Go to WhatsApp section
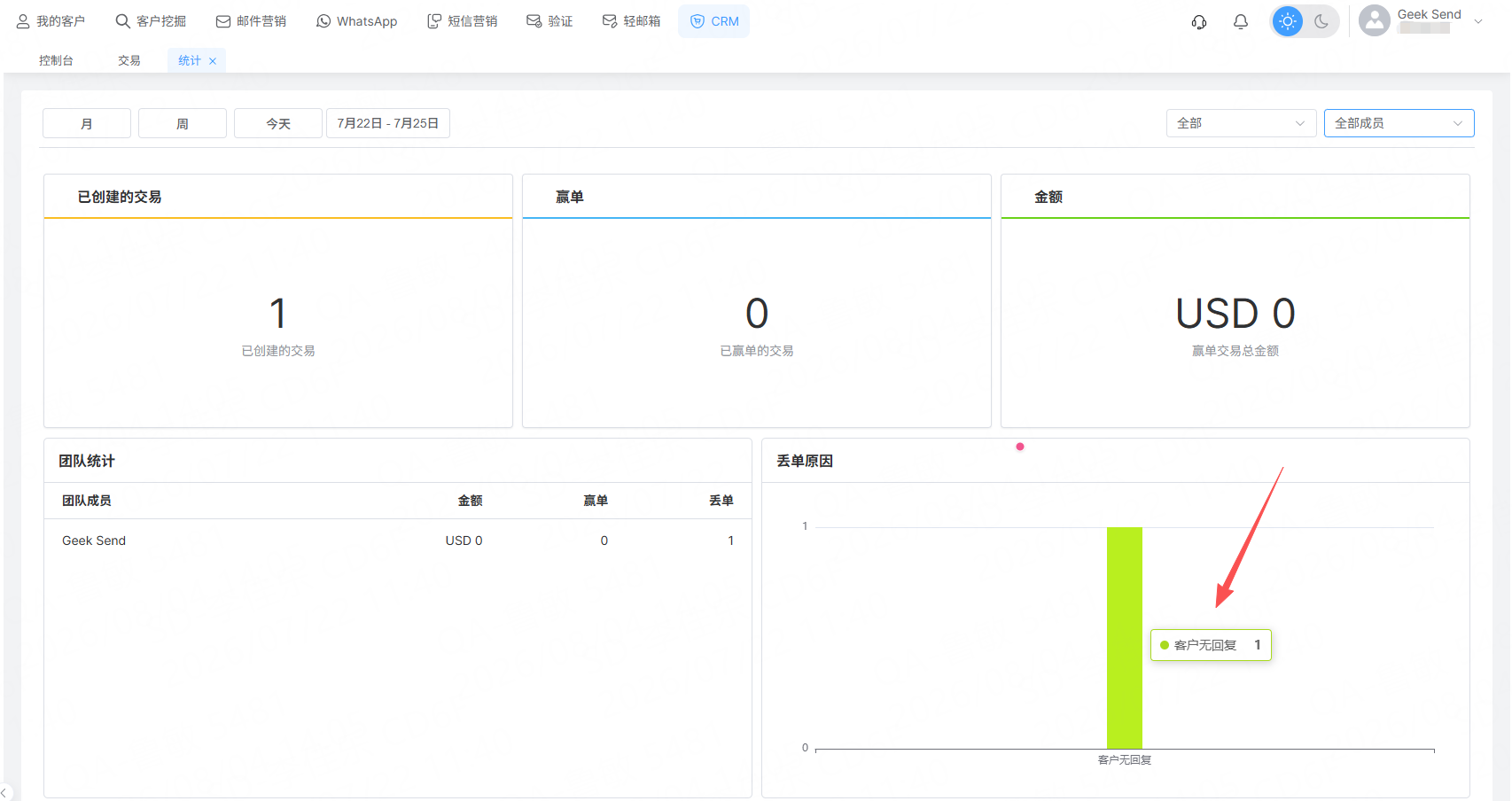 [356, 21]
